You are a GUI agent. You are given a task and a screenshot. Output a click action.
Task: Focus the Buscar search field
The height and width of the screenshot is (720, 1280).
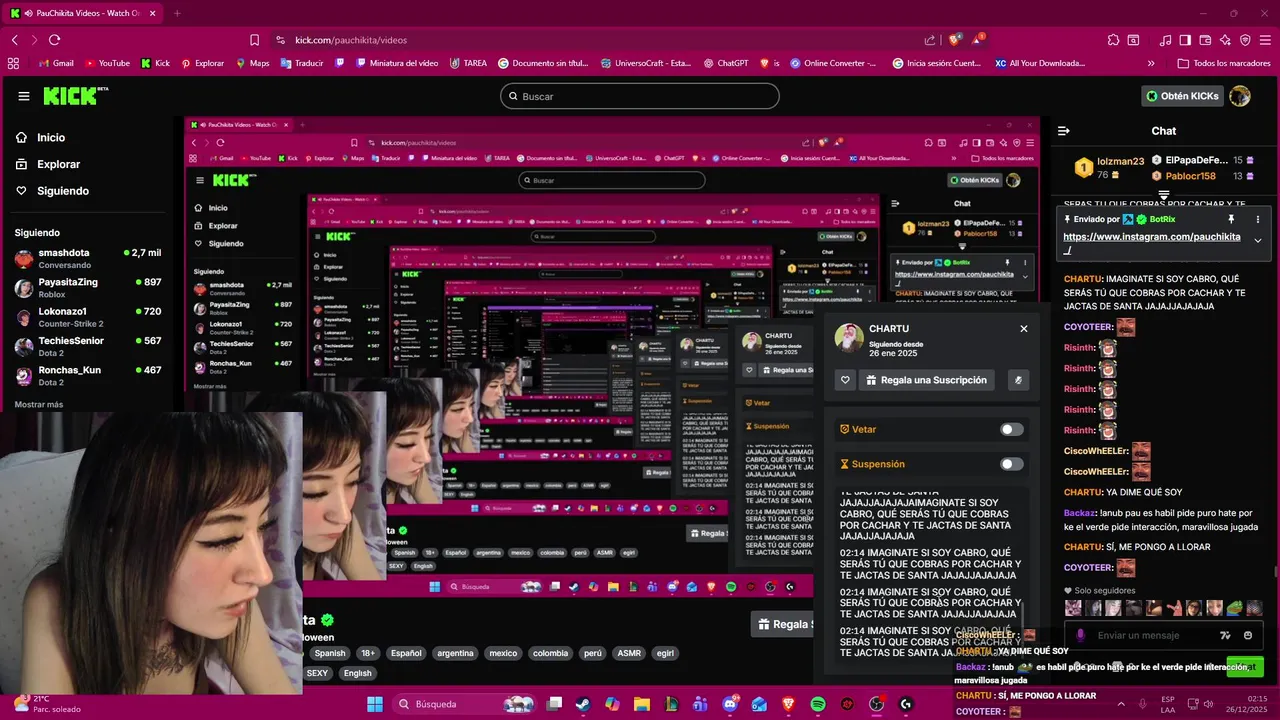click(640, 96)
